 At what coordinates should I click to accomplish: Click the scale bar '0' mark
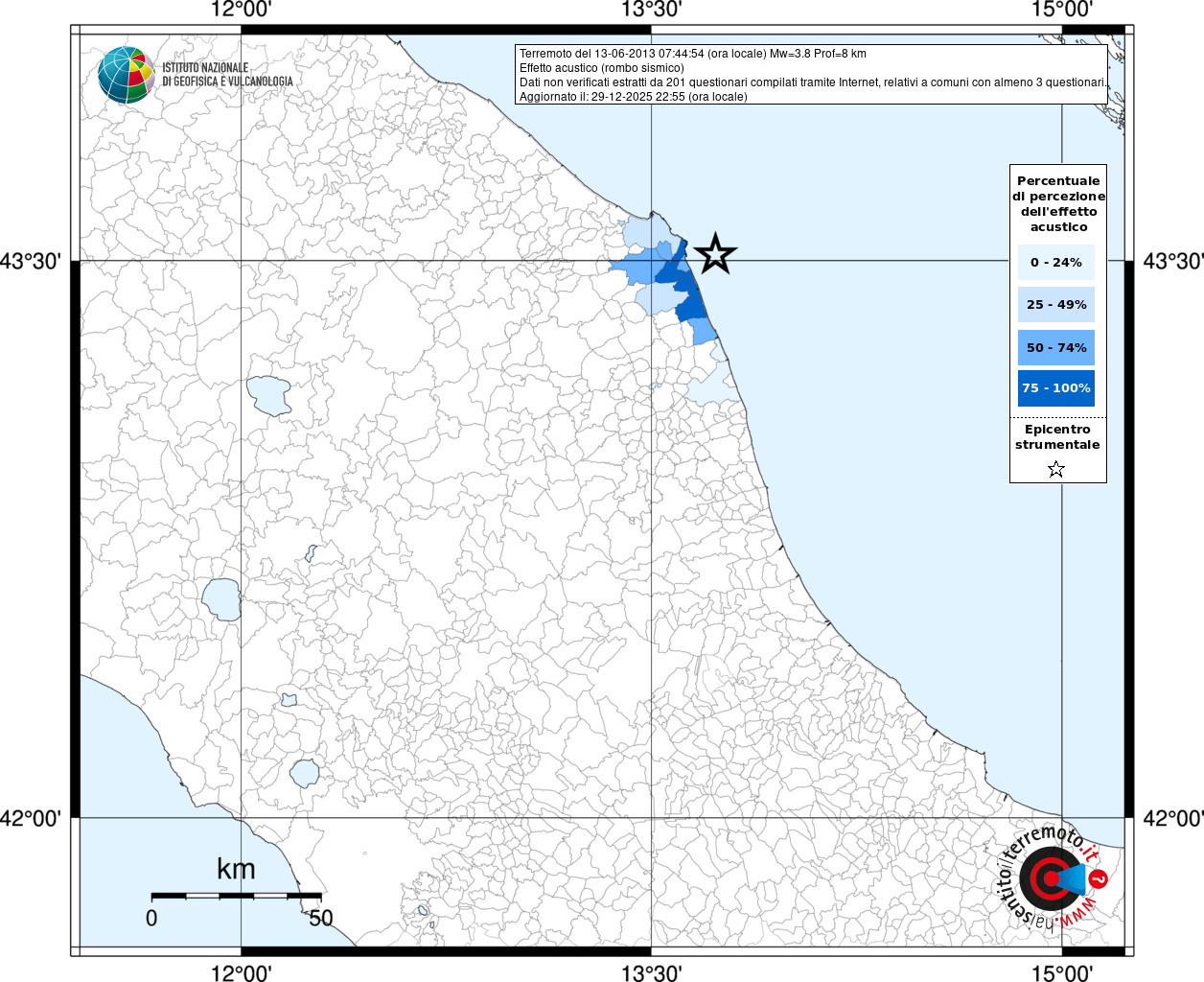point(151,918)
